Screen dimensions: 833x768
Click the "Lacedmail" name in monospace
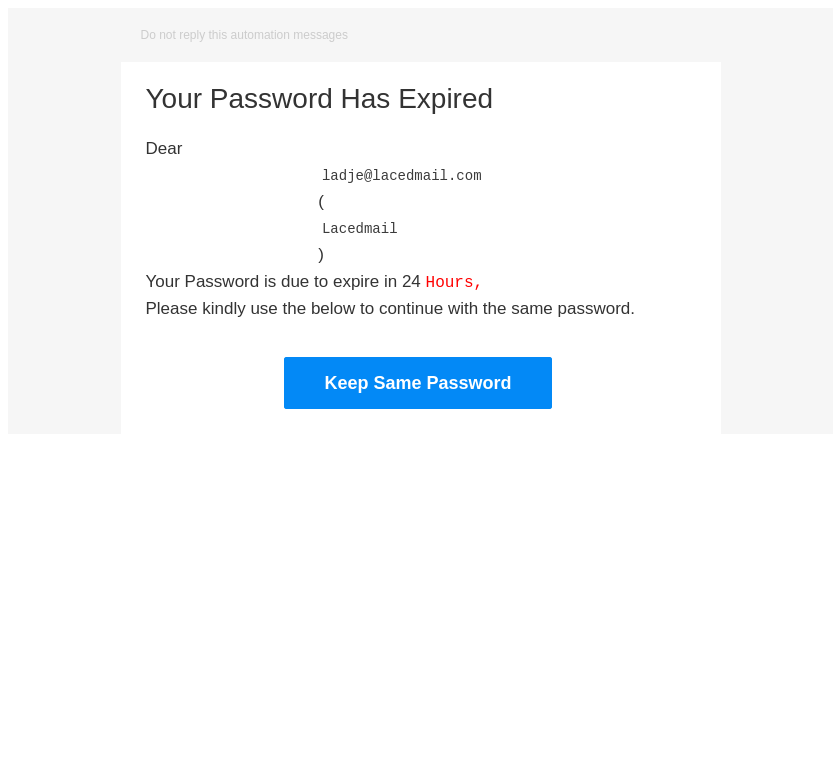pyautogui.click(x=359, y=229)
